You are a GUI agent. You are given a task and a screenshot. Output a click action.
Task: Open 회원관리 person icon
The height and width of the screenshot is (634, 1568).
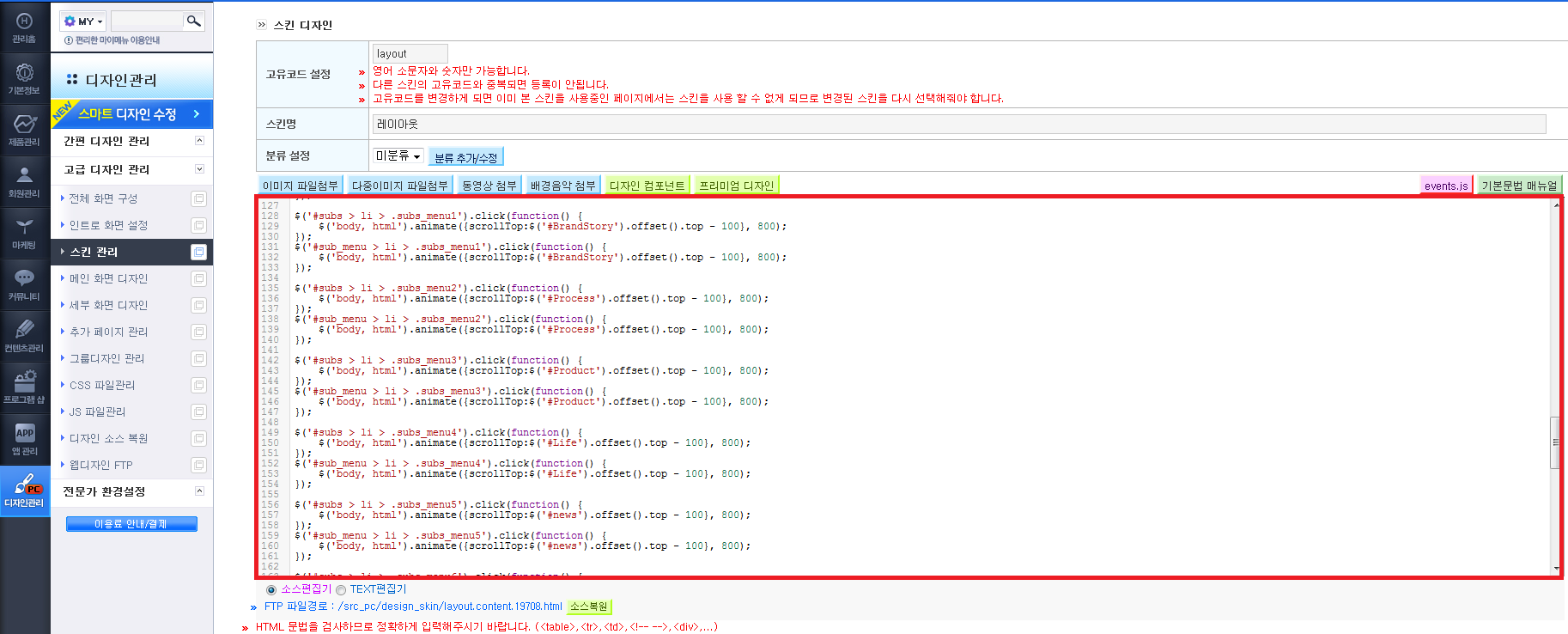click(24, 181)
